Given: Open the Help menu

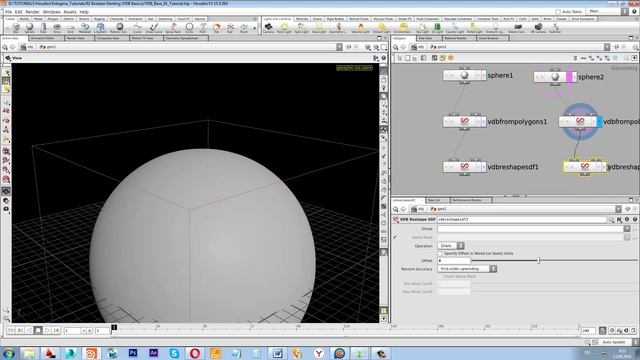Looking at the screenshot, I should 84,12.
